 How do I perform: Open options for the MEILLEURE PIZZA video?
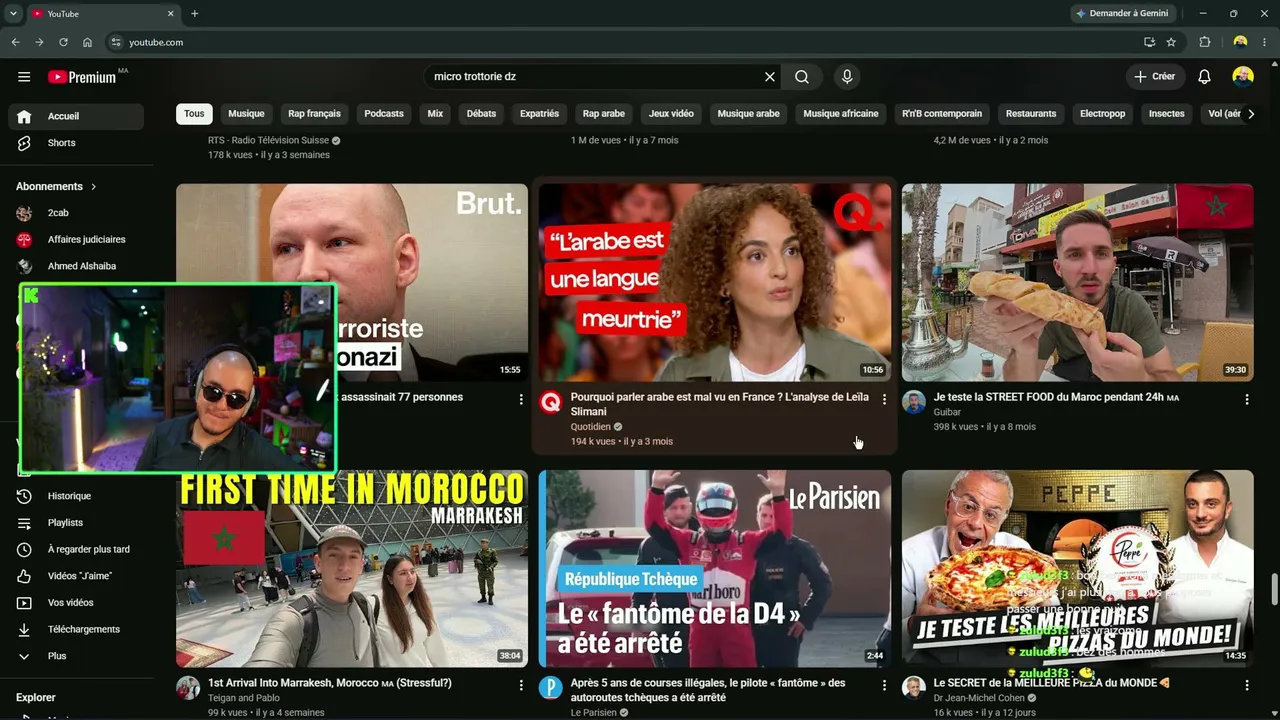click(1247, 685)
